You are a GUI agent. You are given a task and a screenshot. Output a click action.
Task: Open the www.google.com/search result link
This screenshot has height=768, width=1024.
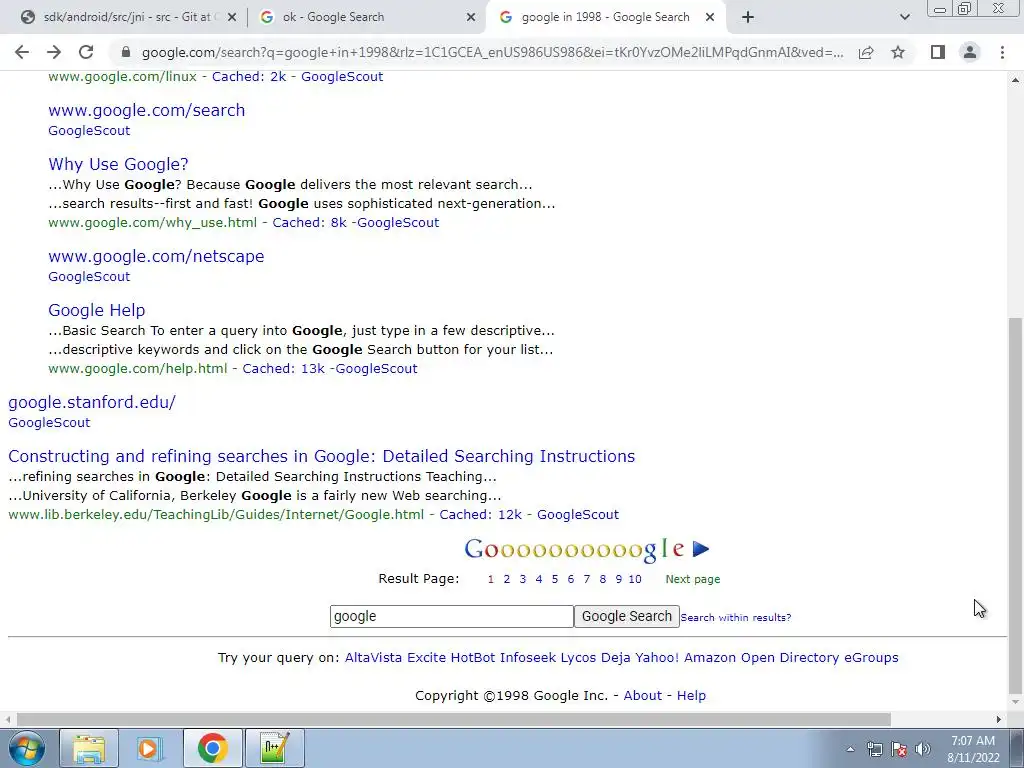(147, 110)
